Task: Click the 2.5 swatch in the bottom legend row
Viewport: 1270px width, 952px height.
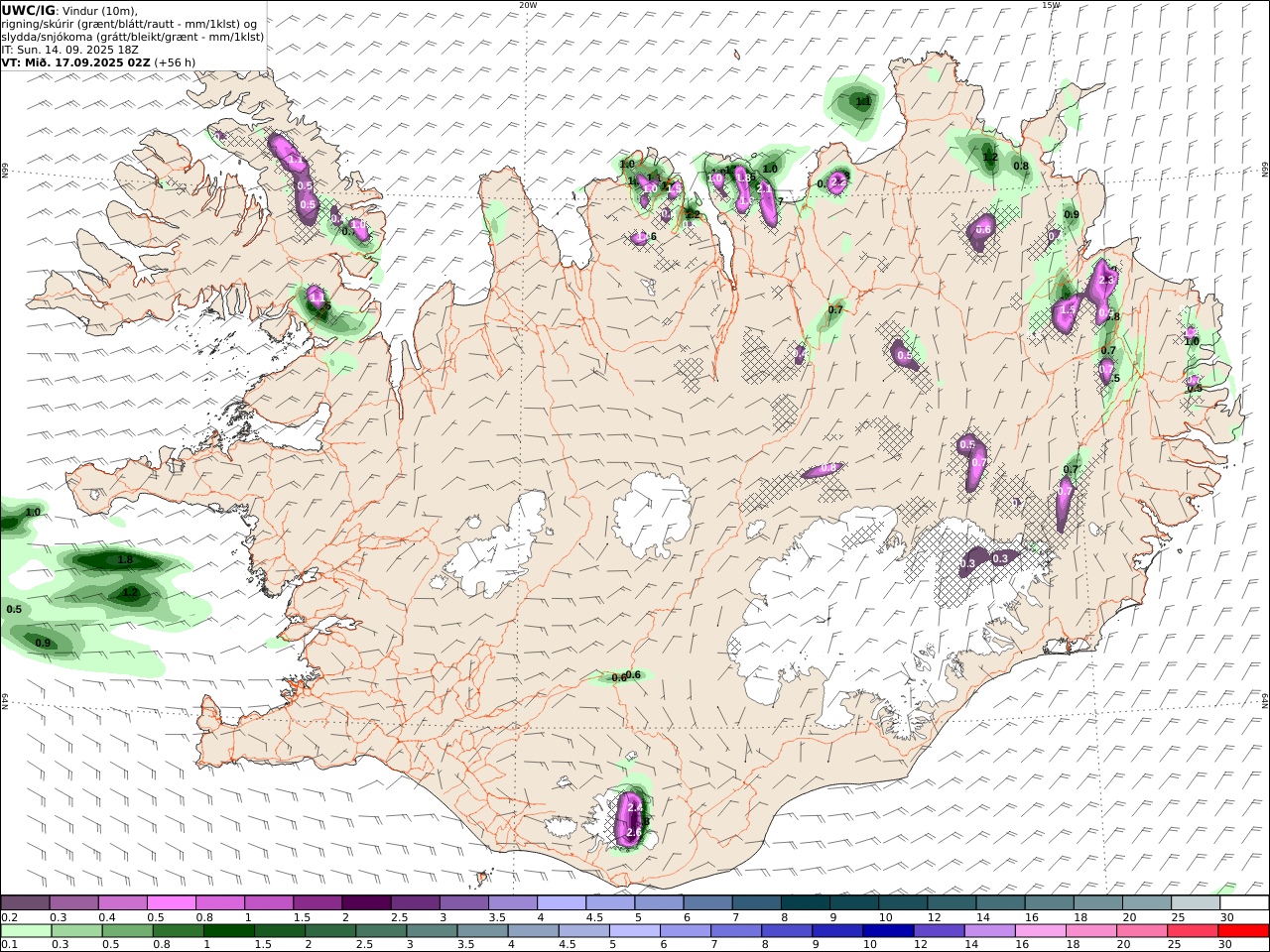Action: click(x=381, y=931)
